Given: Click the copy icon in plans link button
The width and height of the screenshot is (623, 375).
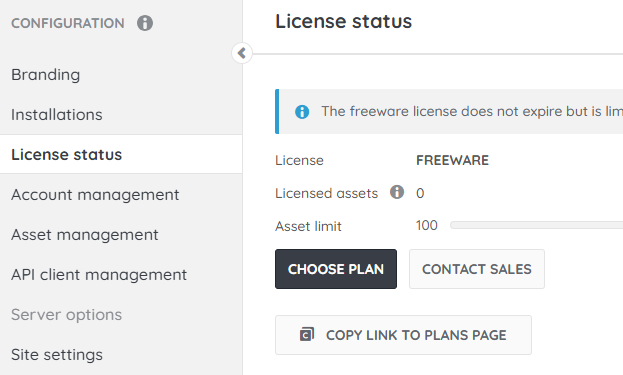Looking at the screenshot, I should (307, 334).
